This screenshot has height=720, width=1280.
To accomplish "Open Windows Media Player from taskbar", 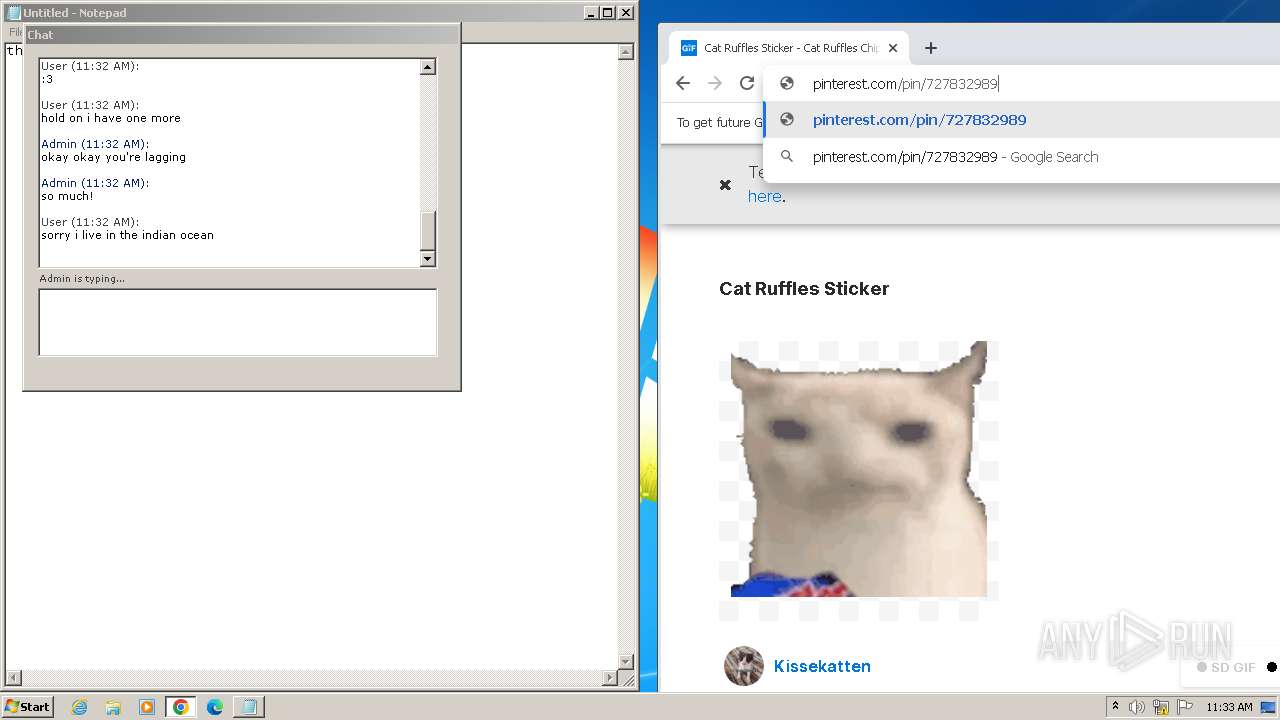I will point(147,707).
